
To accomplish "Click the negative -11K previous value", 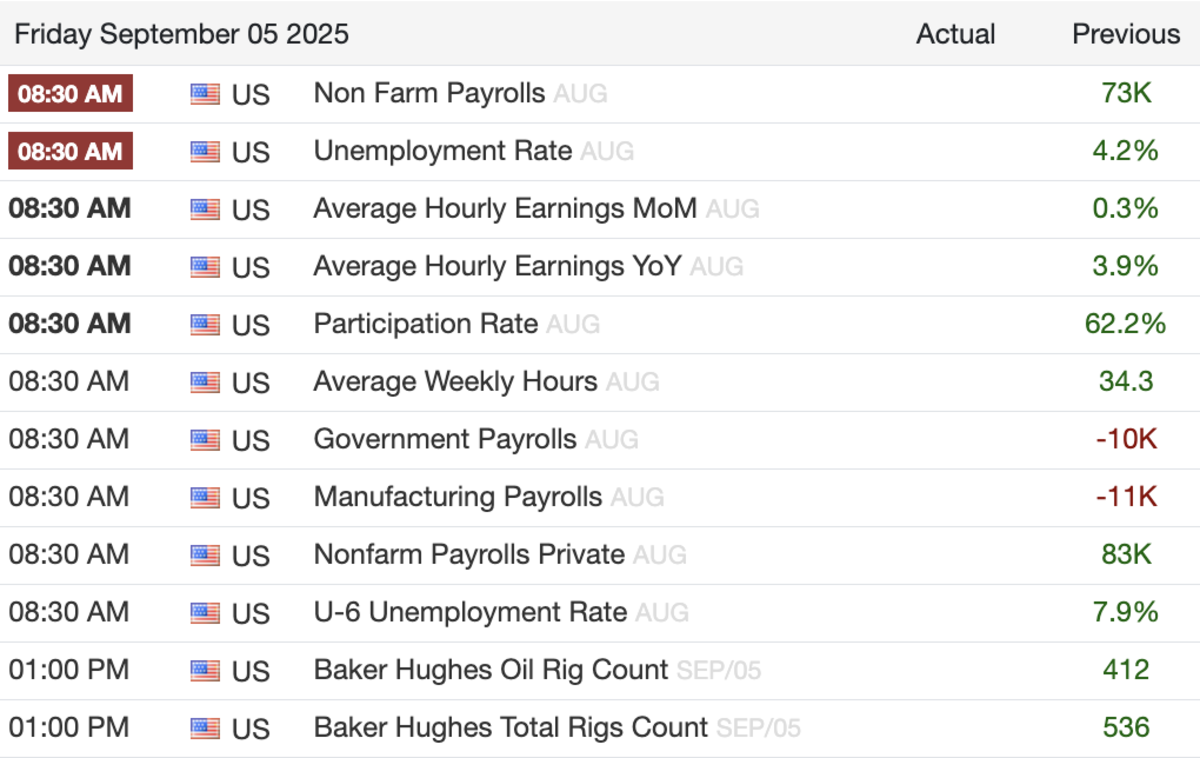I will click(1126, 497).
